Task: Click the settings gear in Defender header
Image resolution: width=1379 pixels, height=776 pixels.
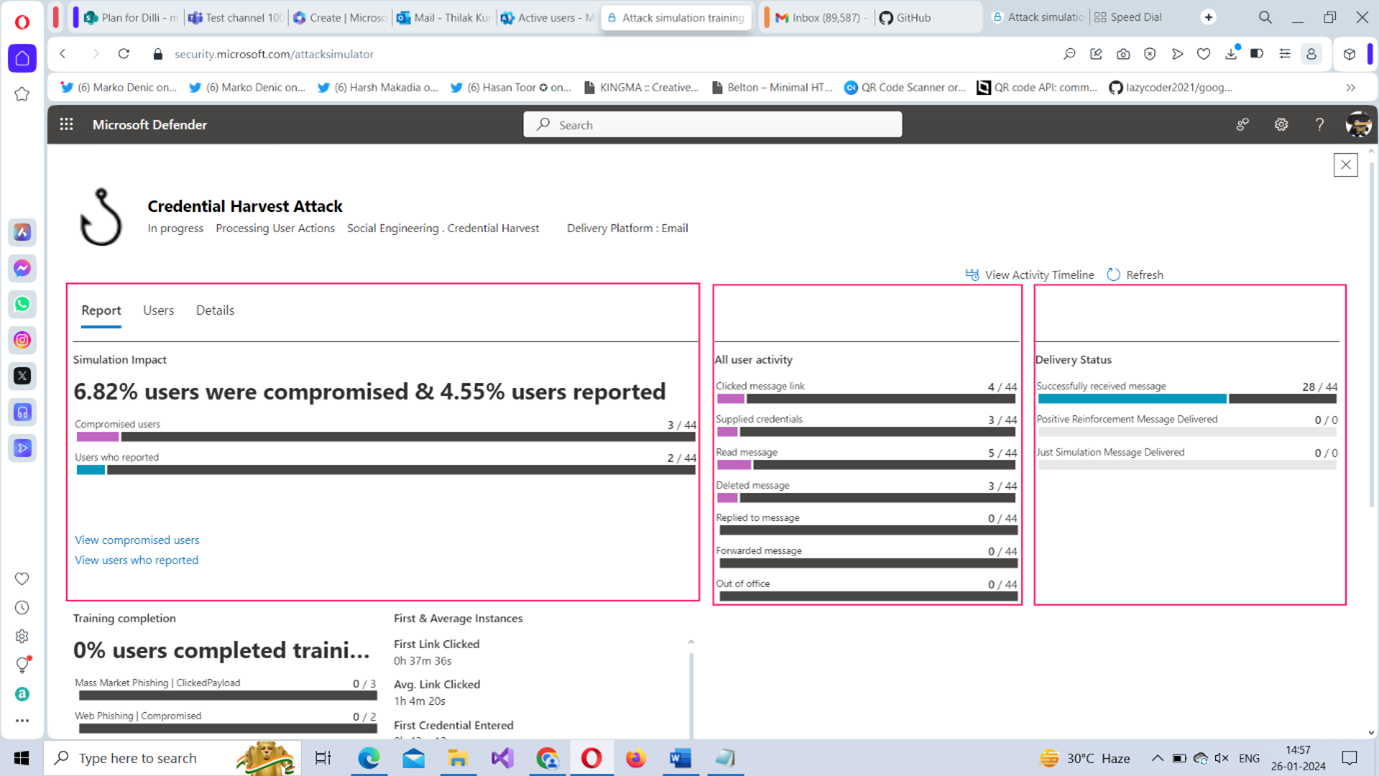Action: (x=1281, y=125)
